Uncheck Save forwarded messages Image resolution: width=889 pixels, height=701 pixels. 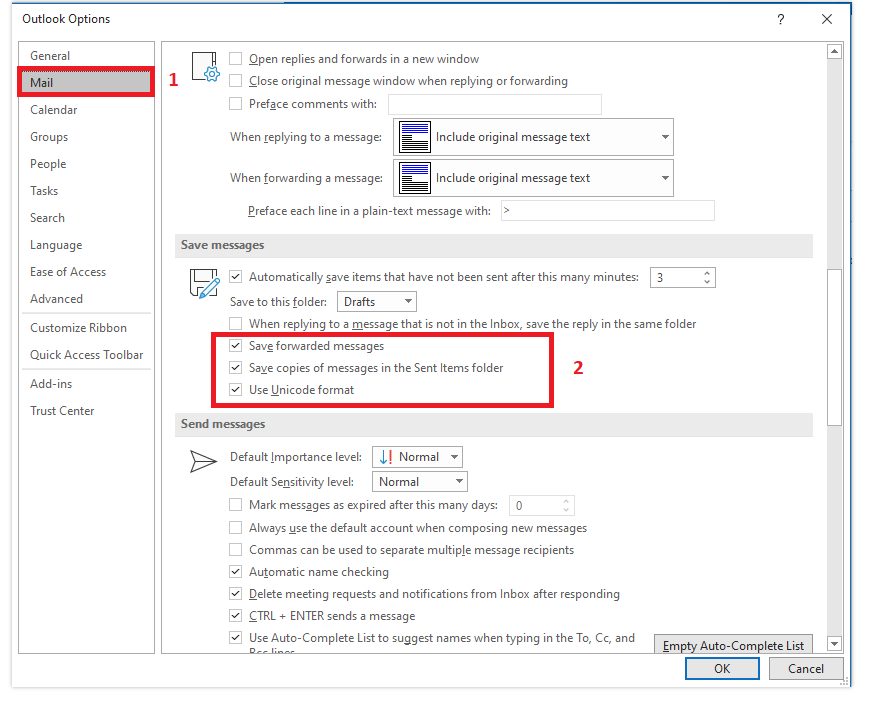235,345
